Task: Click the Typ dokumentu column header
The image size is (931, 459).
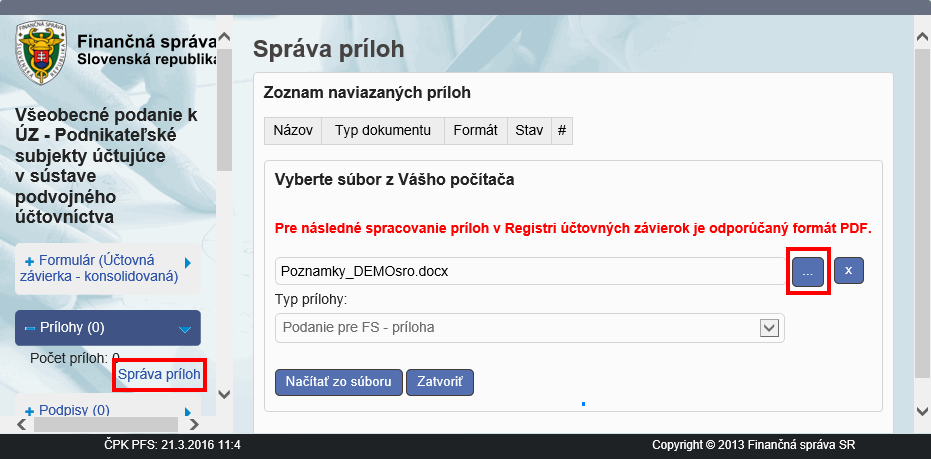Action: click(x=383, y=131)
